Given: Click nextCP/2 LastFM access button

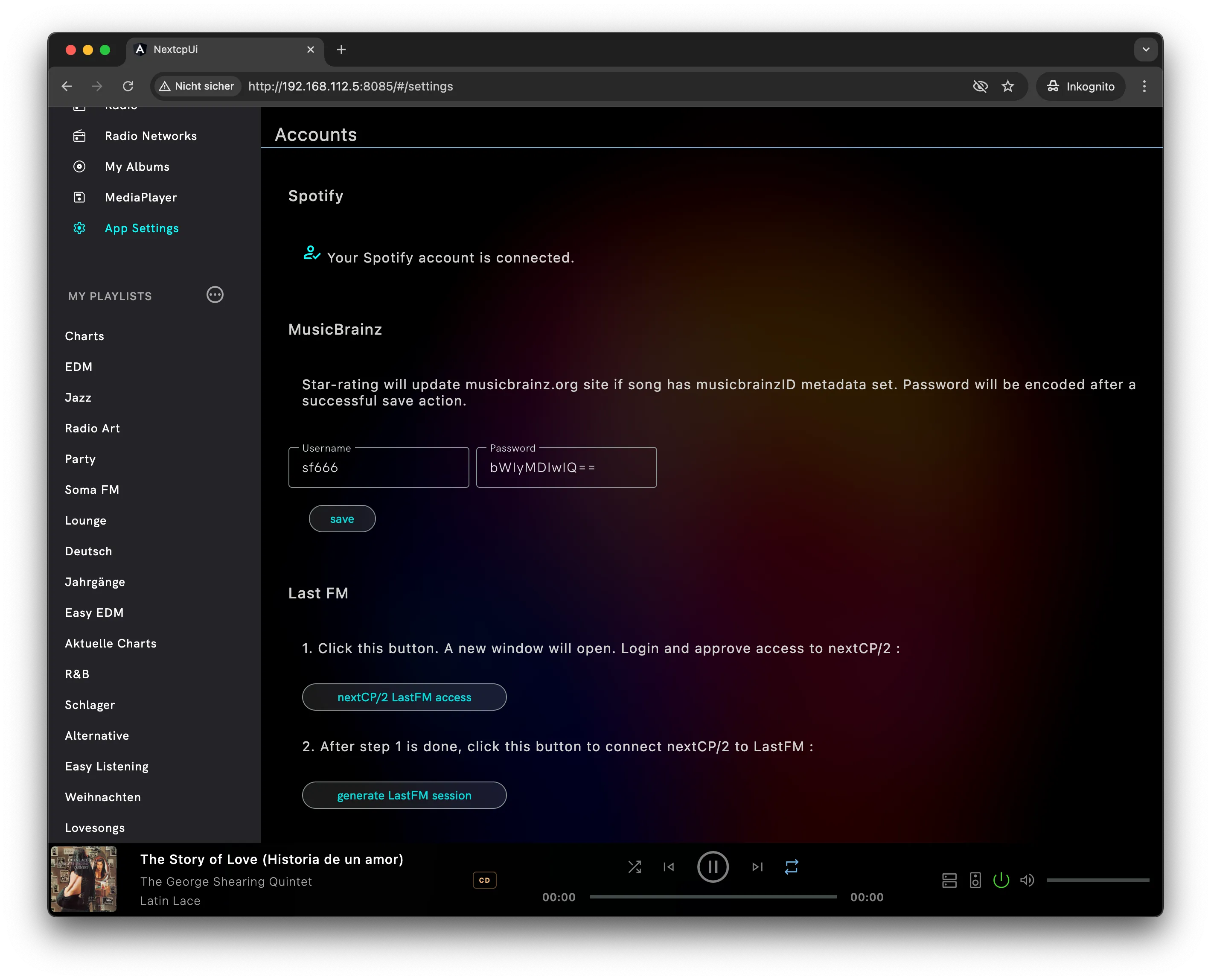Looking at the screenshot, I should 404,697.
